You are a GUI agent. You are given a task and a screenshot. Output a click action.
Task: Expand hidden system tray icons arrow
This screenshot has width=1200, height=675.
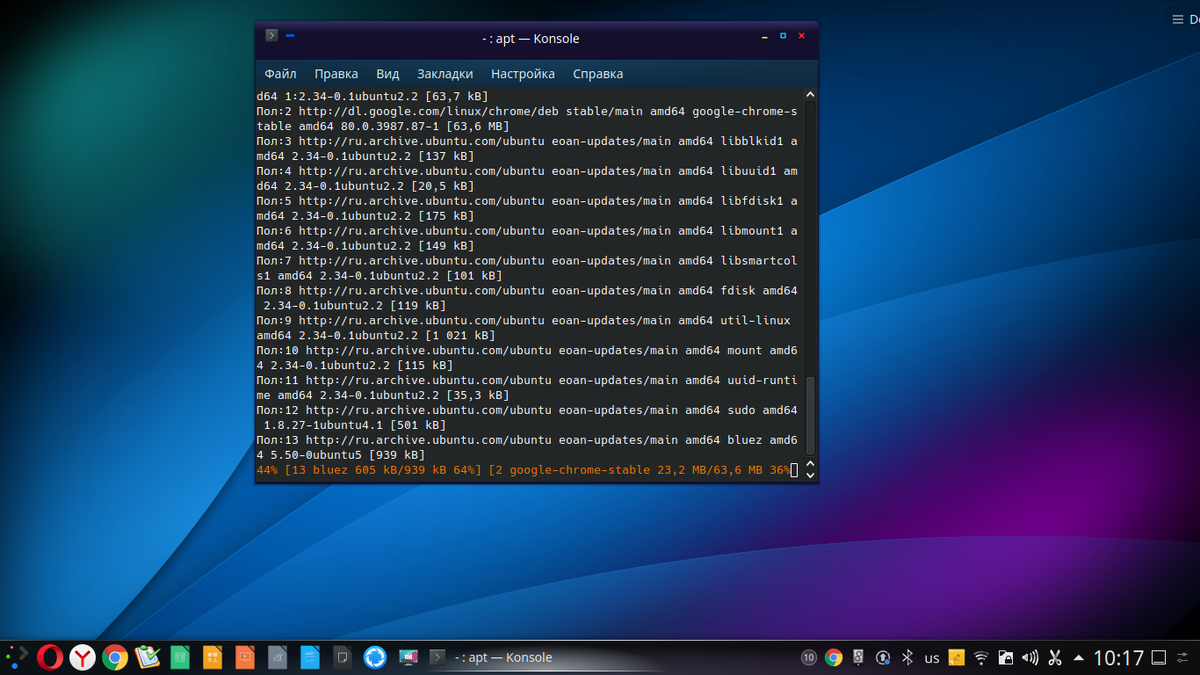[1078, 658]
